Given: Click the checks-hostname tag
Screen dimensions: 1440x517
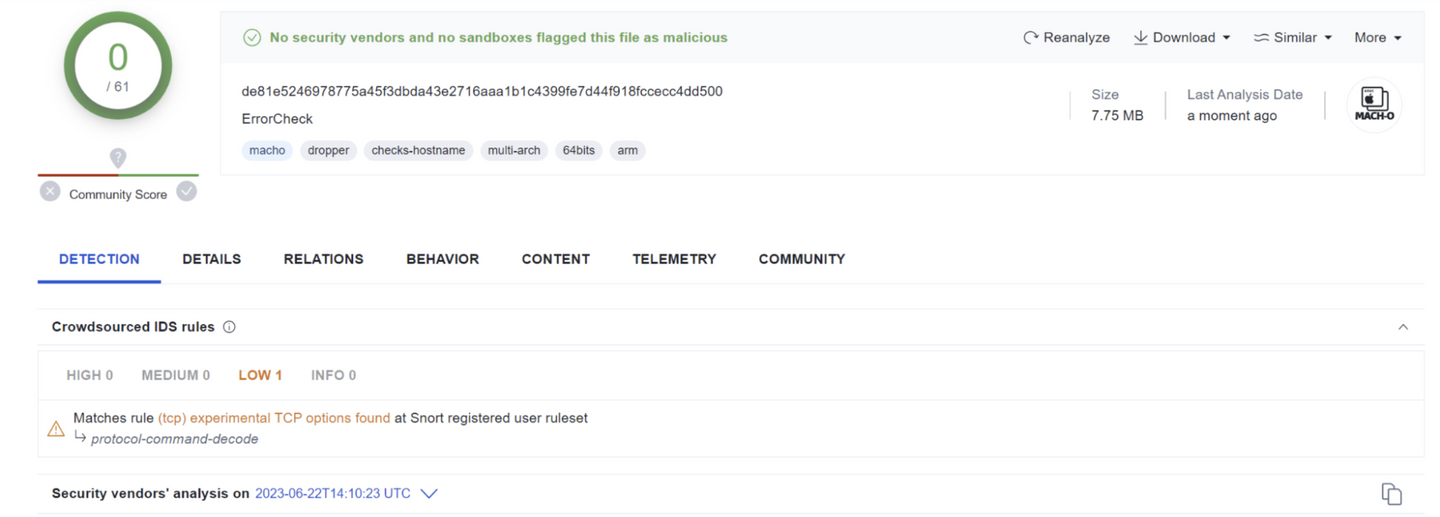Looking at the screenshot, I should coord(418,150).
